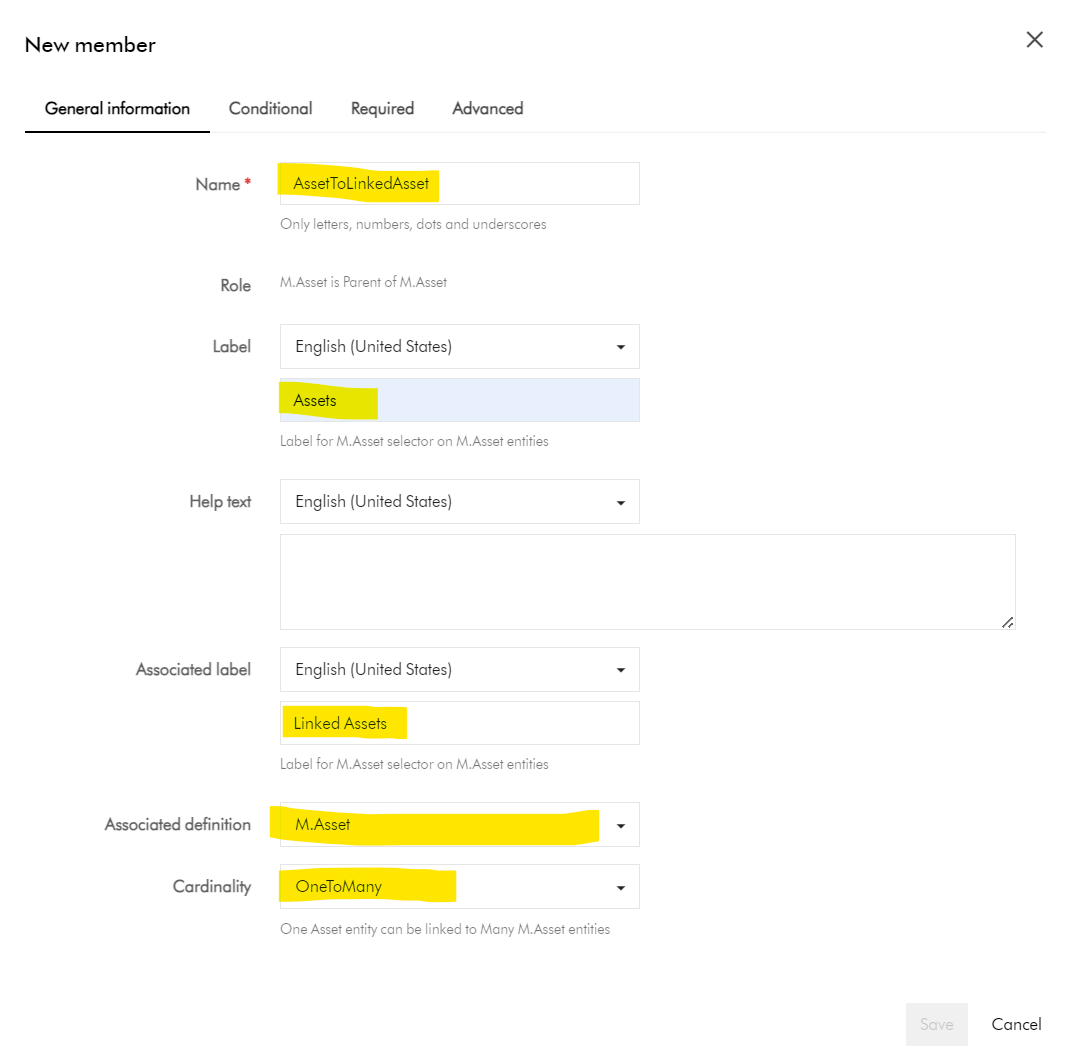Image resolution: width=1075 pixels, height=1060 pixels.
Task: Focus the Label field containing Assets
Action: 459,400
